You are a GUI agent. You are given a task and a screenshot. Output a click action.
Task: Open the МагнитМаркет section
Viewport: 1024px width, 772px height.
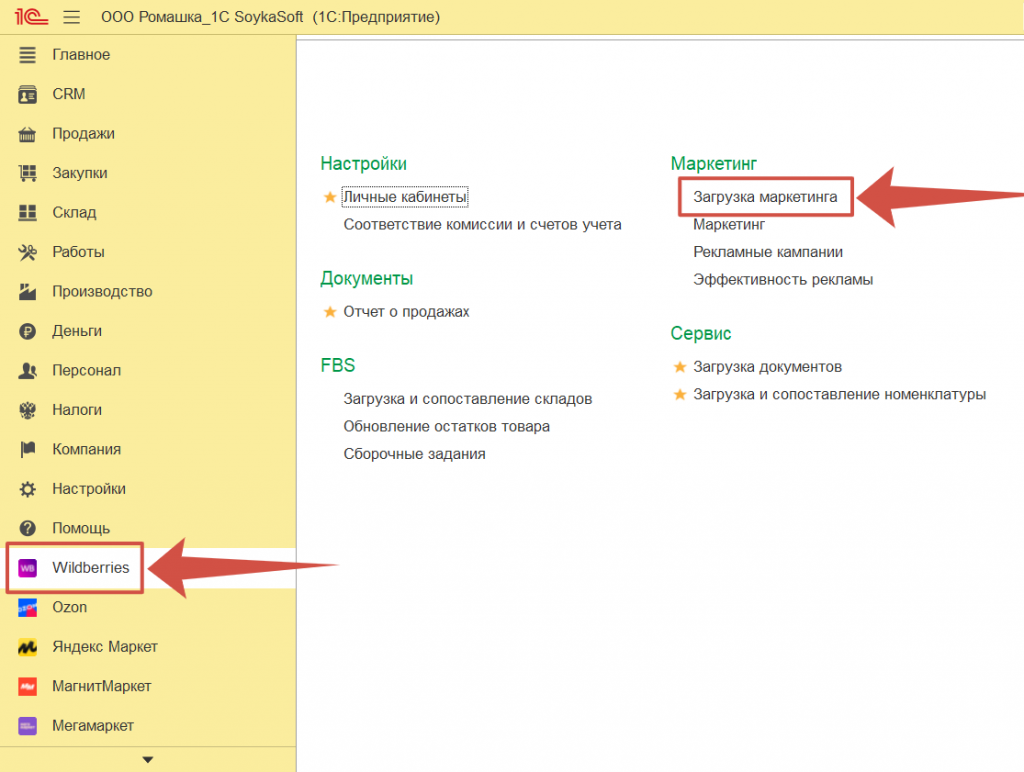click(x=101, y=687)
